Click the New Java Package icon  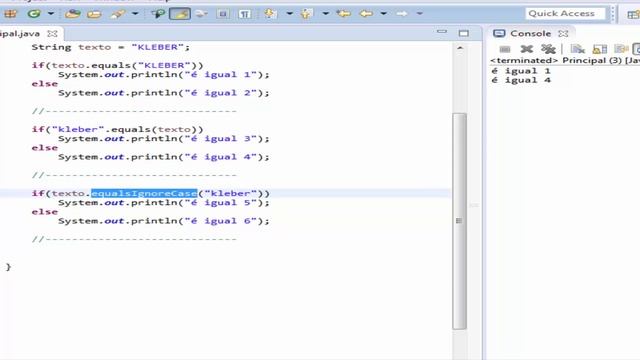pyautogui.click(x=11, y=13)
